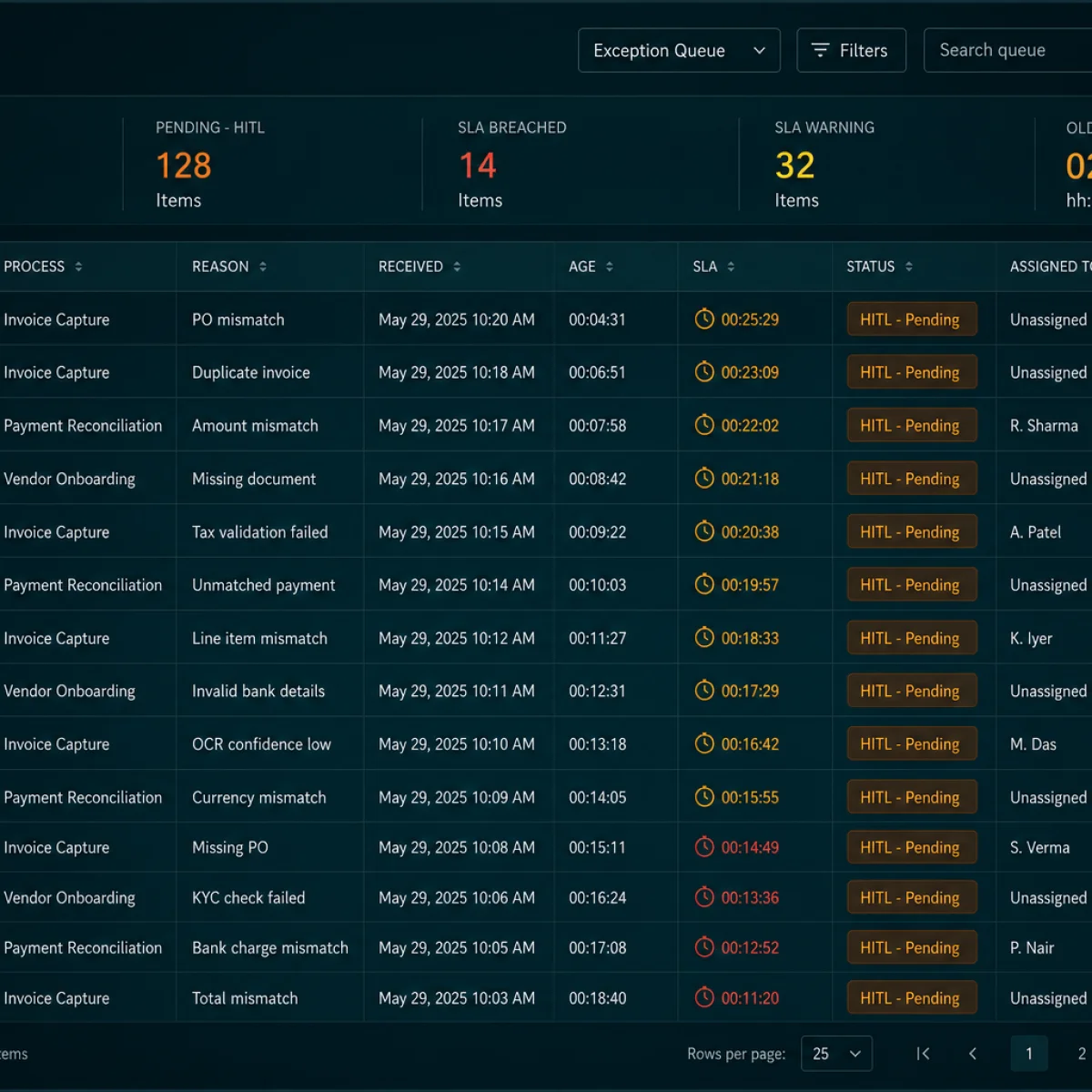This screenshot has width=1092, height=1092.
Task: Click the 'OCR confidence low' reason cell
Action: coord(261,743)
